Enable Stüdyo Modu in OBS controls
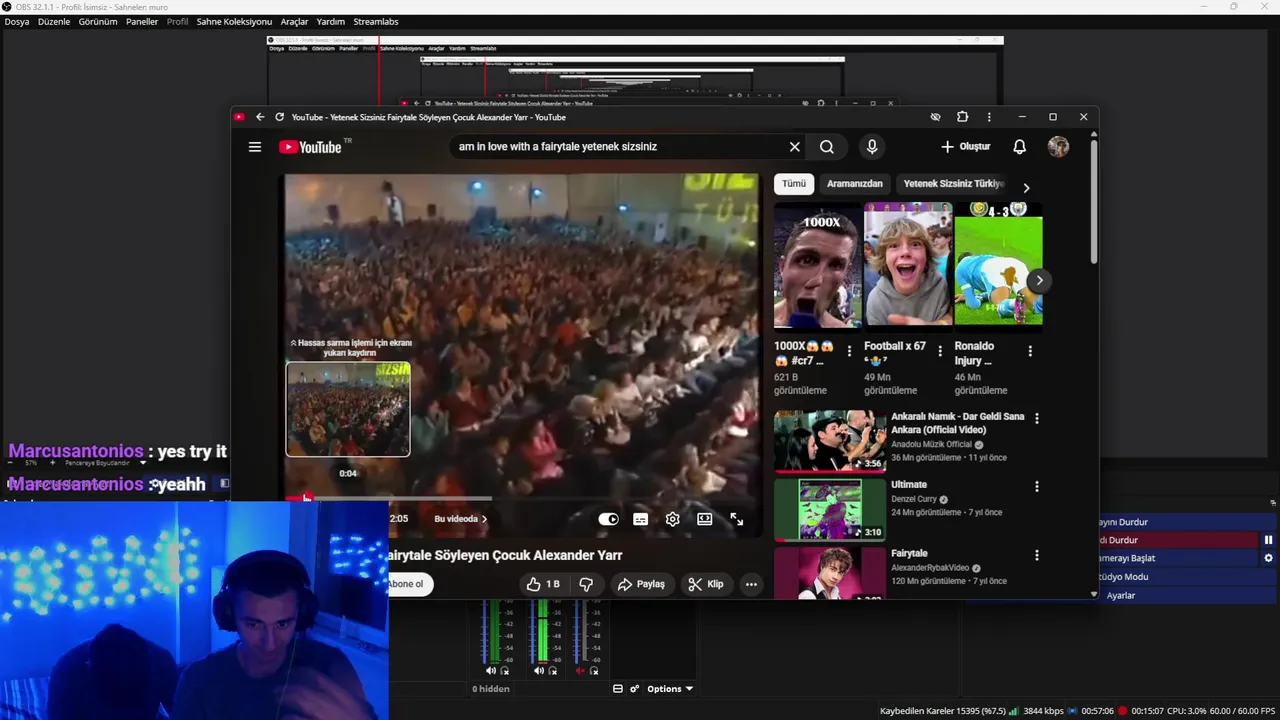Image resolution: width=1280 pixels, height=720 pixels. pyautogui.click(x=1187, y=577)
